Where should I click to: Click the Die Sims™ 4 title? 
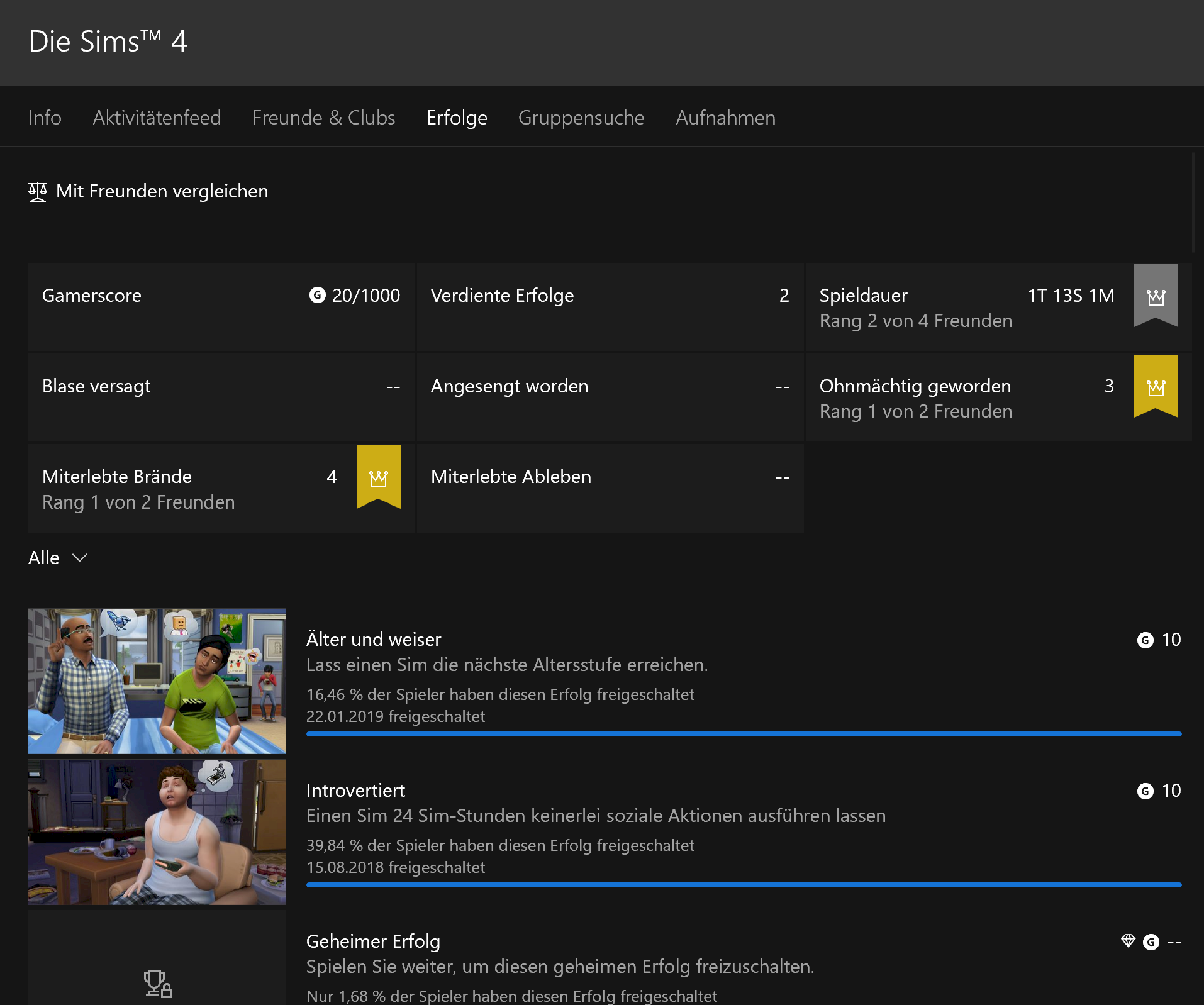coord(108,42)
